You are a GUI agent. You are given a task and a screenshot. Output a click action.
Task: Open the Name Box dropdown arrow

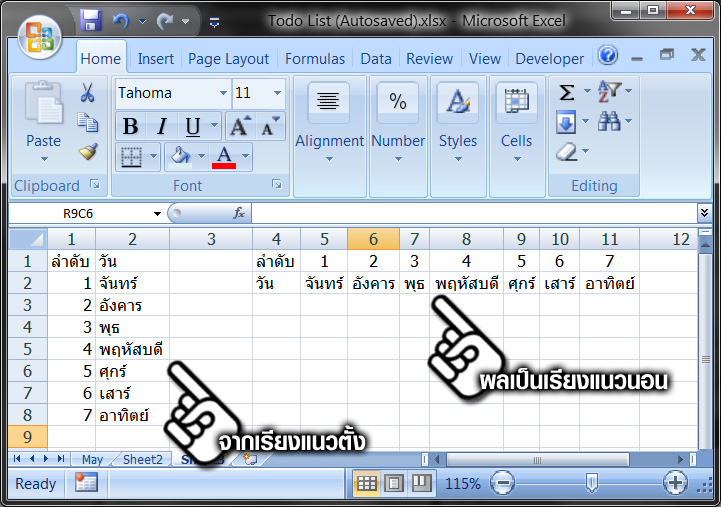(157, 214)
